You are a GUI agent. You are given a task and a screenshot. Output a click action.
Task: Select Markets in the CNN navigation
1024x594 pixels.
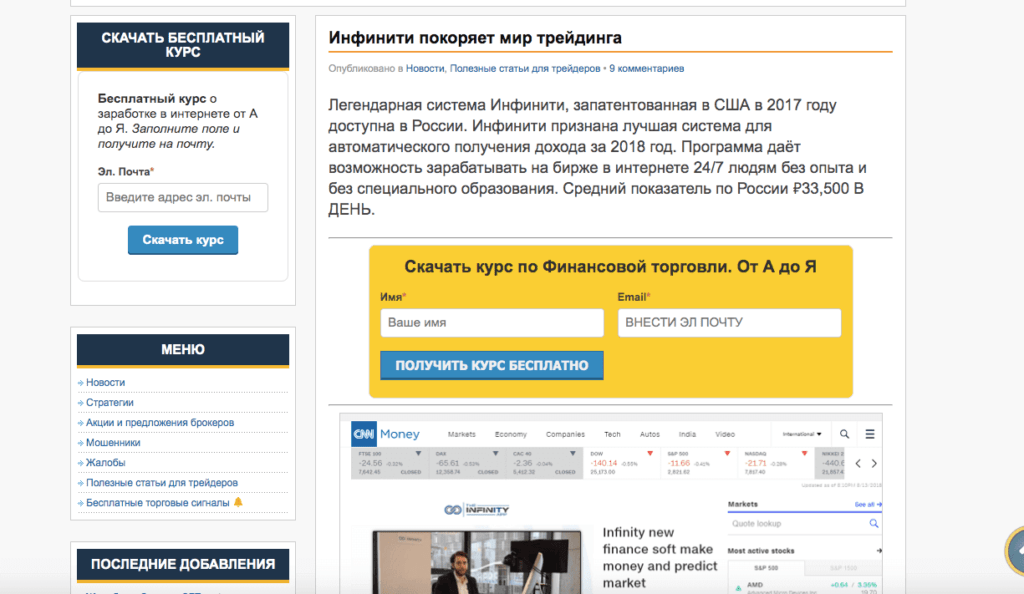461,434
